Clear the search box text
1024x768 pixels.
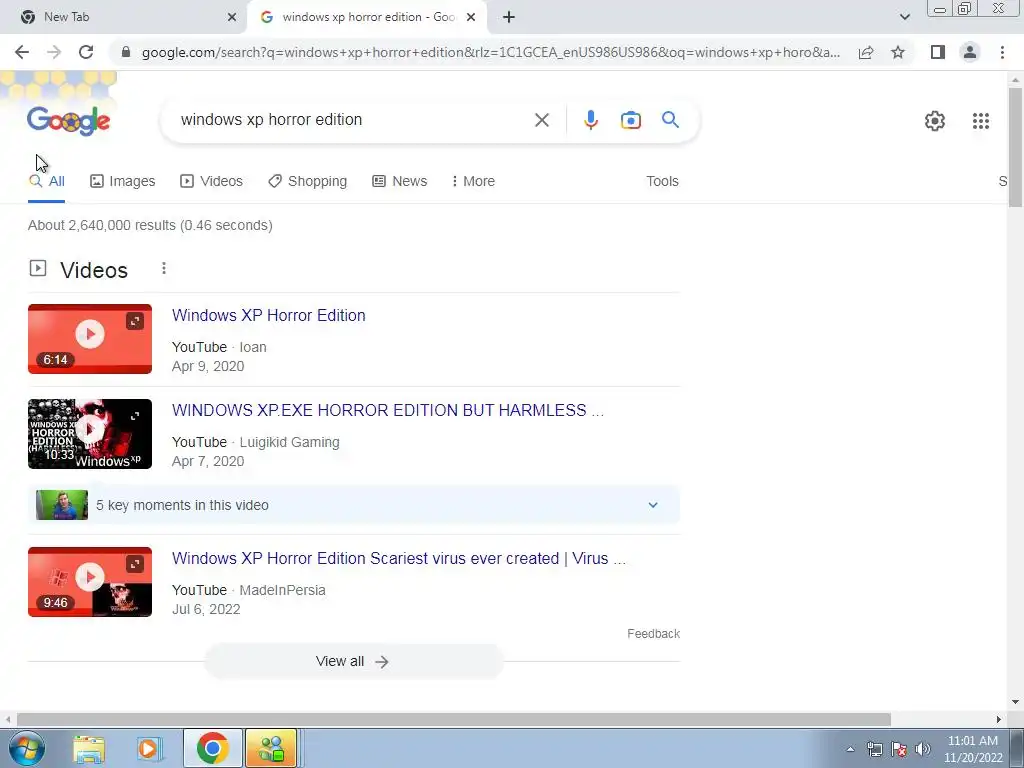(x=541, y=120)
